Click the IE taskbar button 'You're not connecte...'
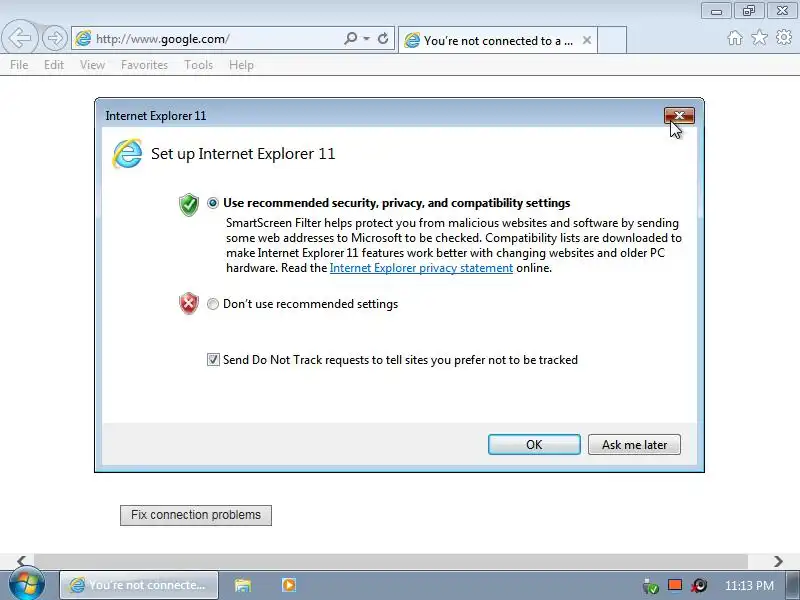This screenshot has width=800, height=600. click(139, 585)
